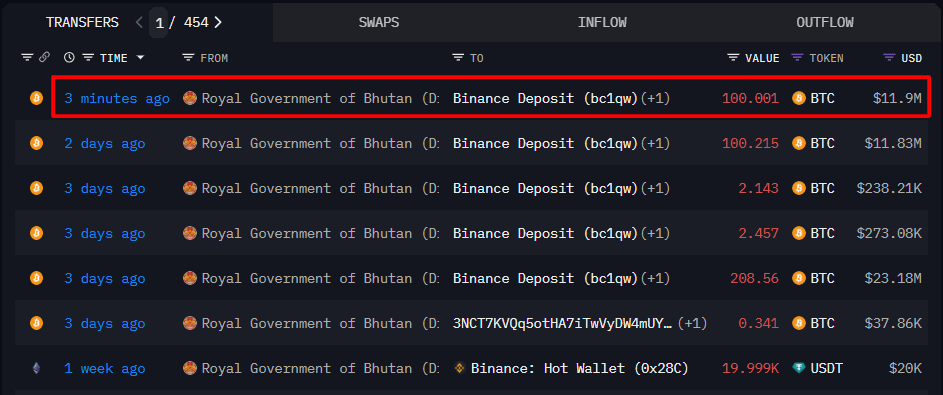This screenshot has width=943, height=395.
Task: Click the purple USD column filter
Action: tap(889, 58)
